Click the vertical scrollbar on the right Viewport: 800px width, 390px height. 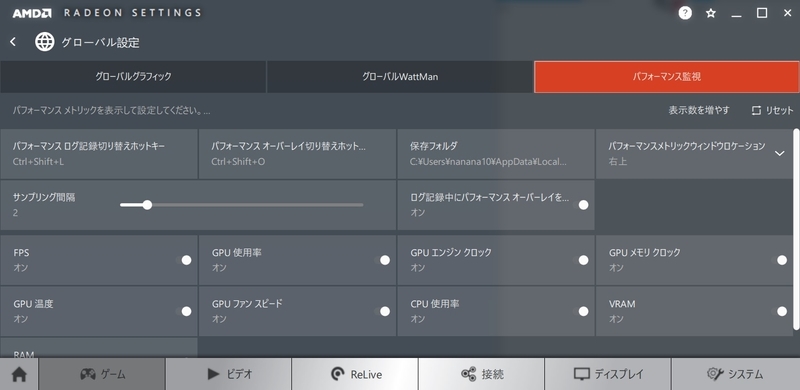click(x=796, y=229)
